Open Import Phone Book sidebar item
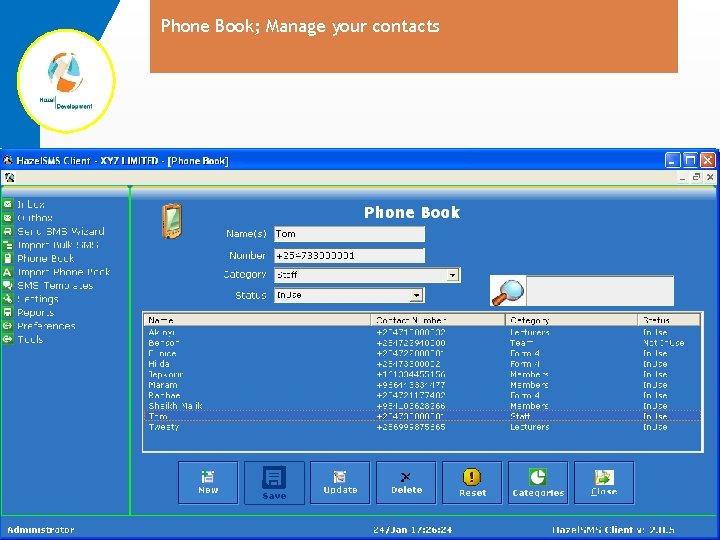Viewport: 720px width, 540px height. click(x=63, y=272)
